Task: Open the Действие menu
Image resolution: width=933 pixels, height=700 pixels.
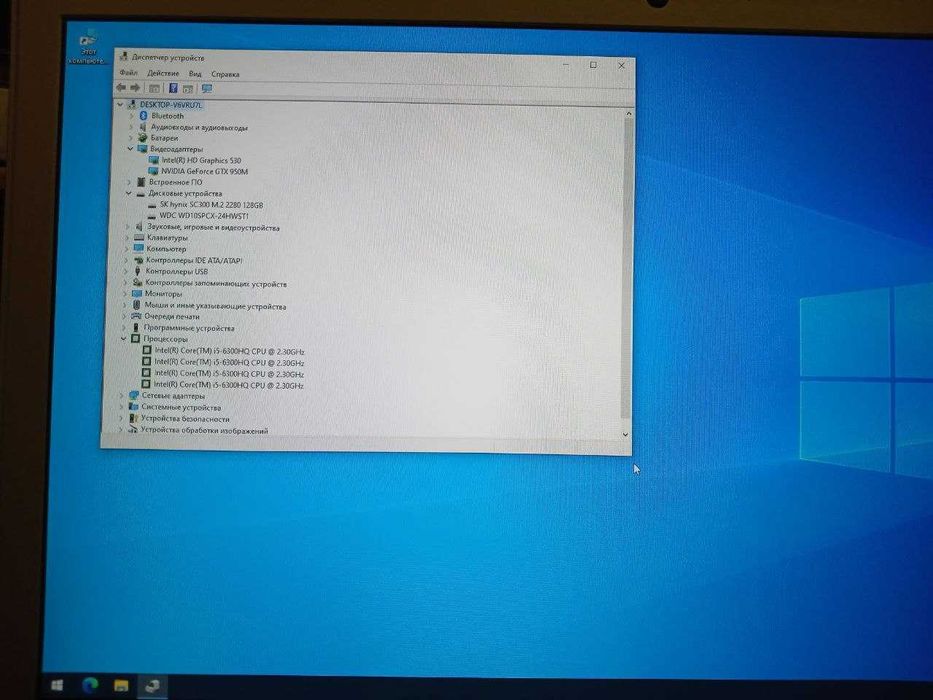Action: coord(162,73)
